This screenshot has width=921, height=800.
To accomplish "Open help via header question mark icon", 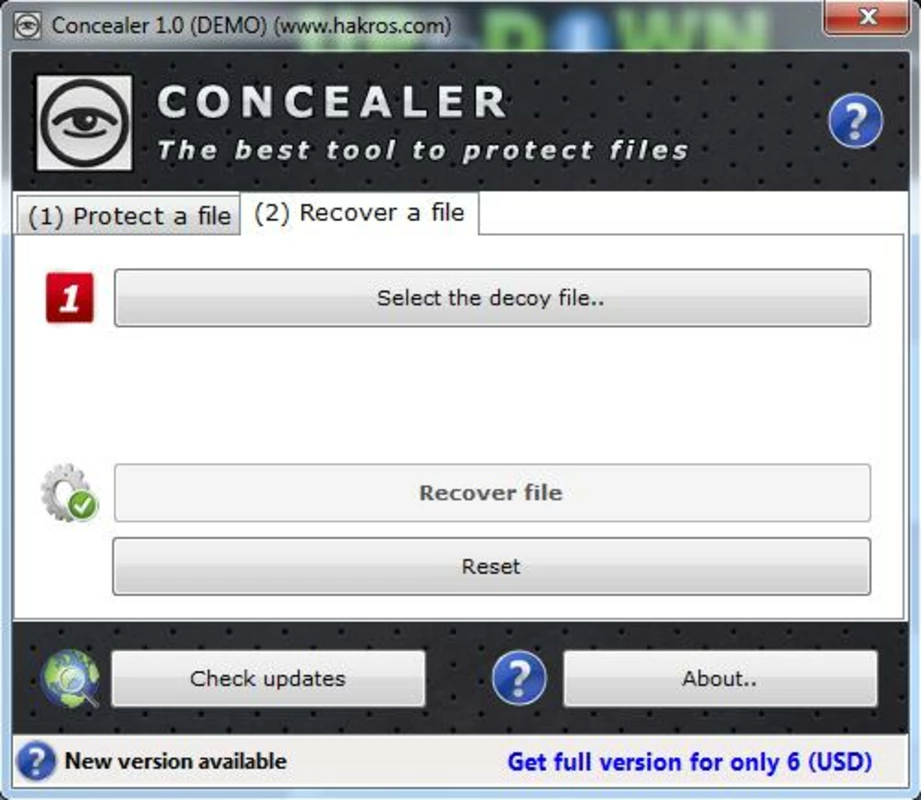I will coord(855,120).
